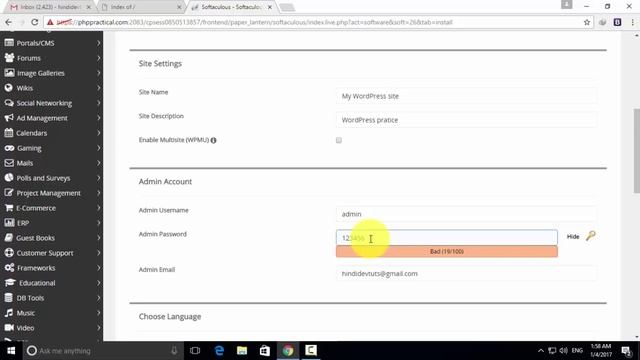Viewport: 640px width, 360px height.
Task: Open the Music note icon
Action: pos(9,313)
